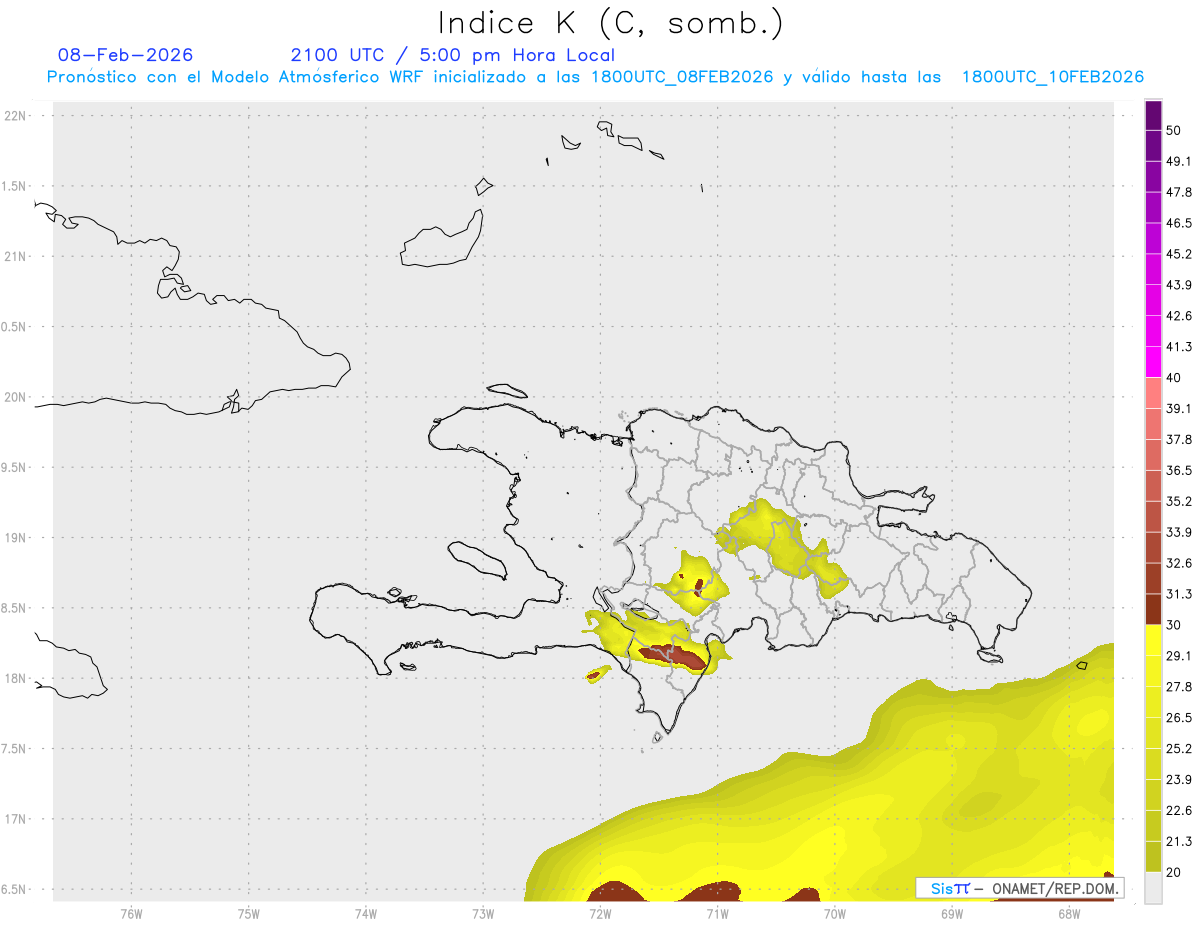Click the color bar value 39.1
Viewport: 1200px width, 927px height.
(1178, 409)
